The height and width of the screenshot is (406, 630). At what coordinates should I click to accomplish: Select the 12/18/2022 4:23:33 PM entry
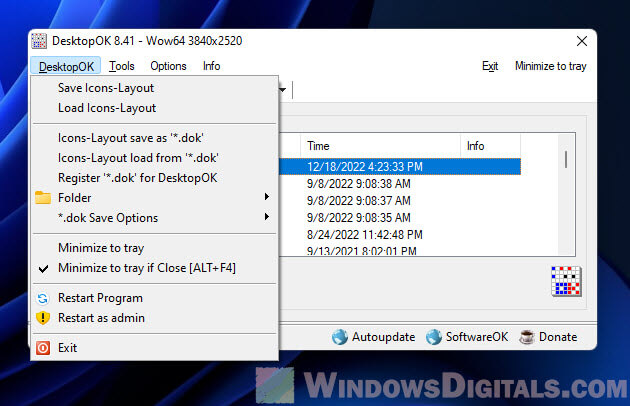[400, 166]
